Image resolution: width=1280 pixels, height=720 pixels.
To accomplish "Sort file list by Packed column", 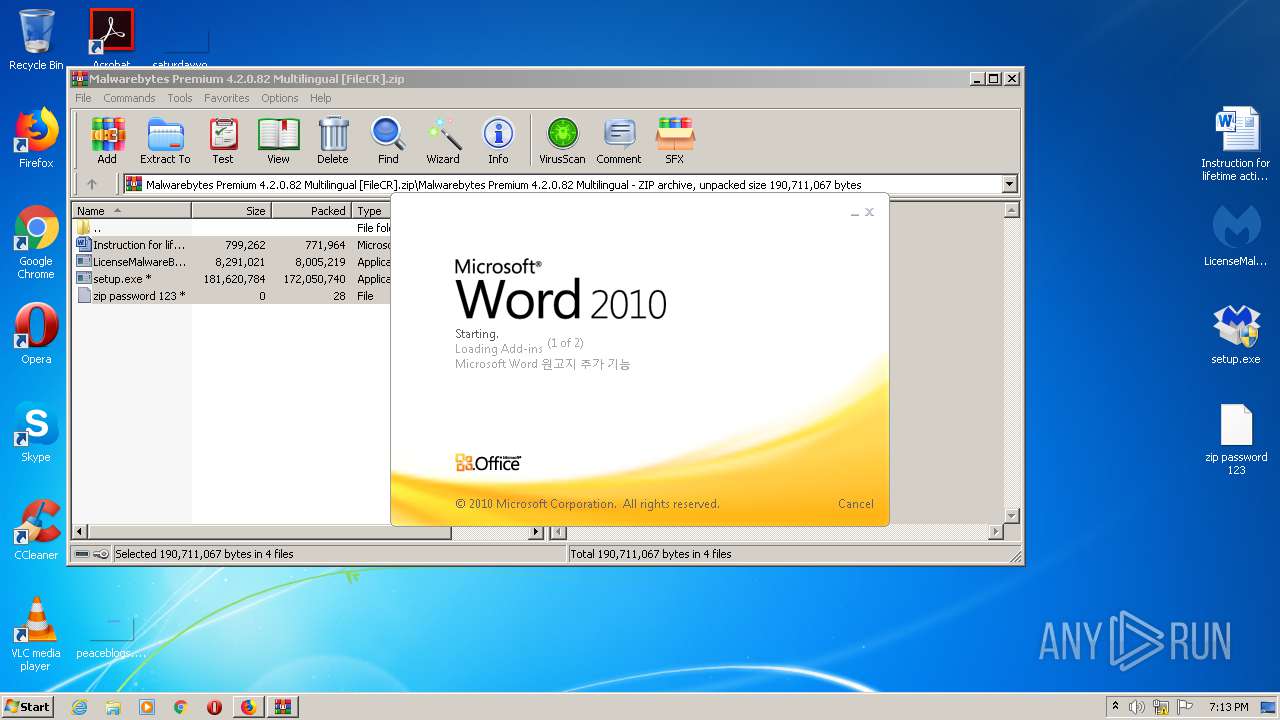I will pyautogui.click(x=311, y=211).
